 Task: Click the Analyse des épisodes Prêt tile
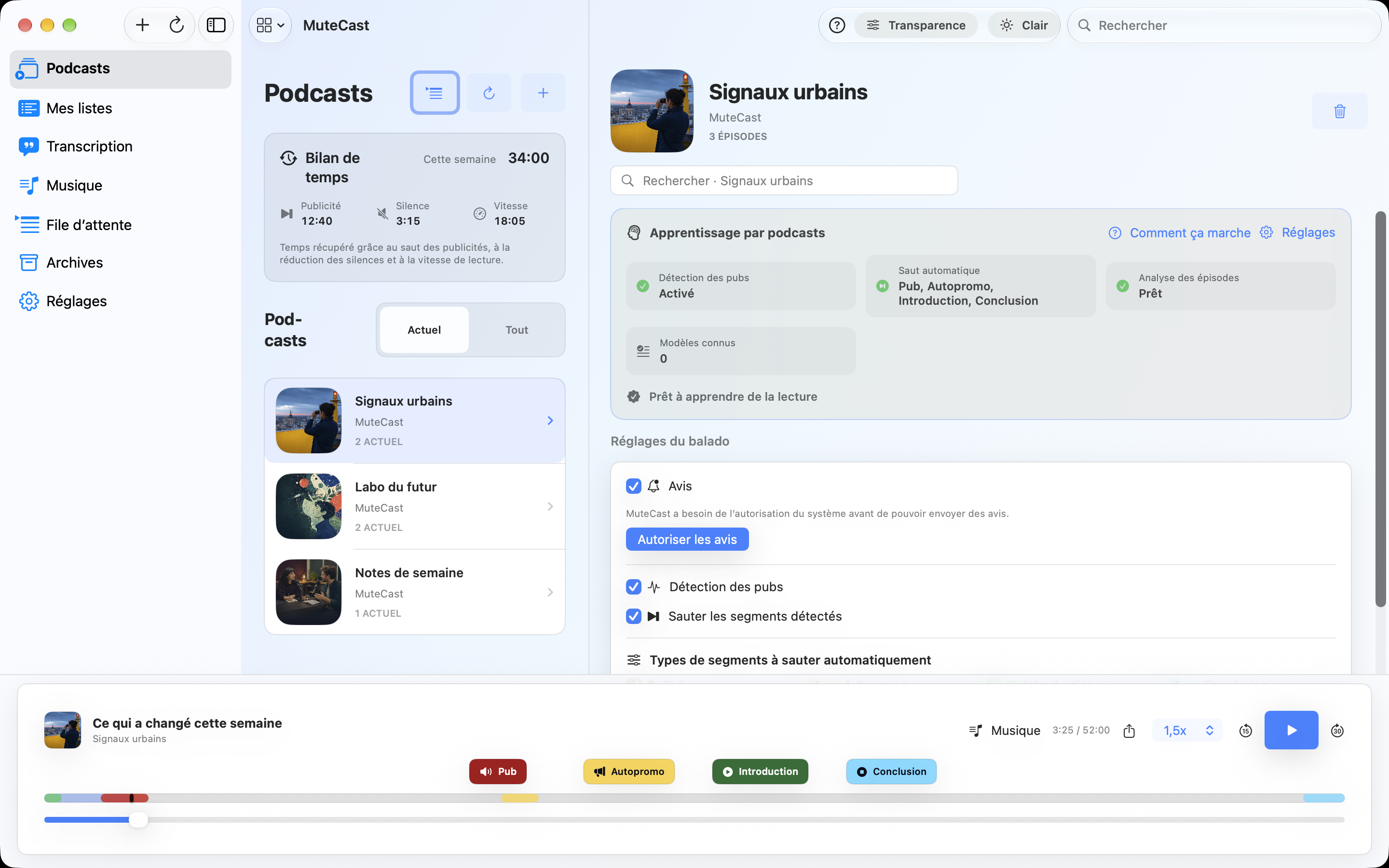pyautogui.click(x=1221, y=286)
